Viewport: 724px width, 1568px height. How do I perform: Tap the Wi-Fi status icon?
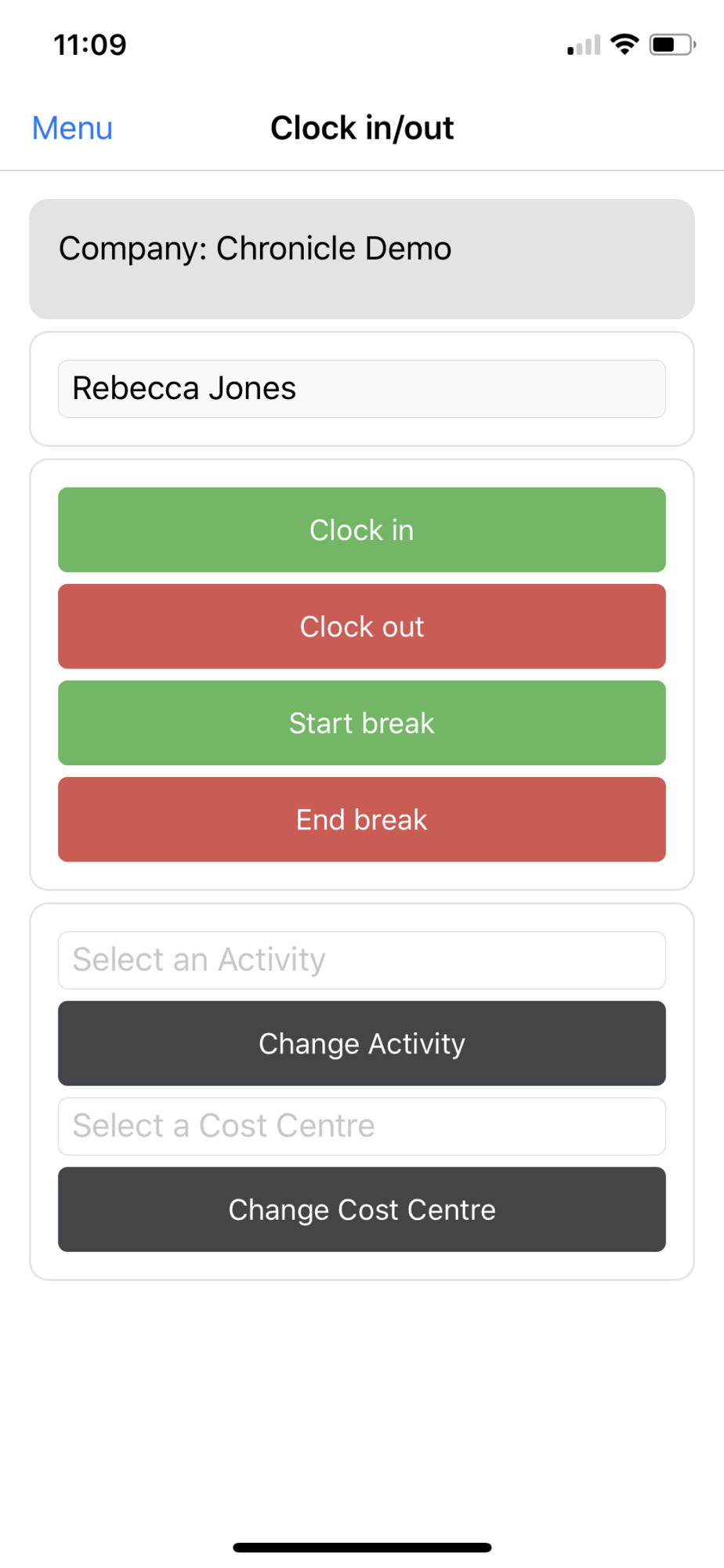624,45
